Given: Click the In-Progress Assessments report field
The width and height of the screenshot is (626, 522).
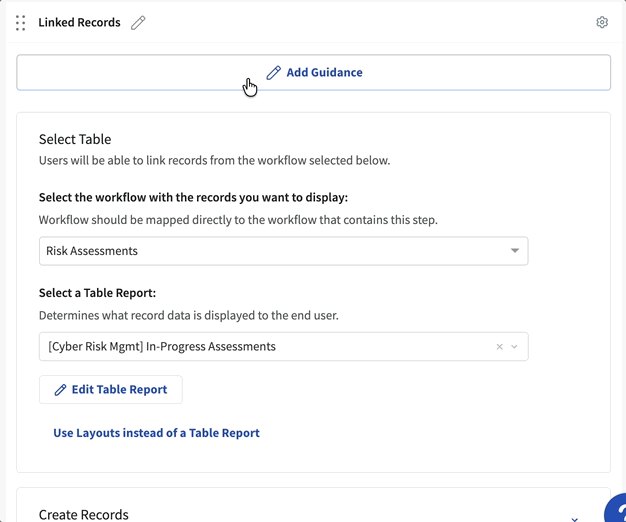Looking at the screenshot, I should click(260, 347).
